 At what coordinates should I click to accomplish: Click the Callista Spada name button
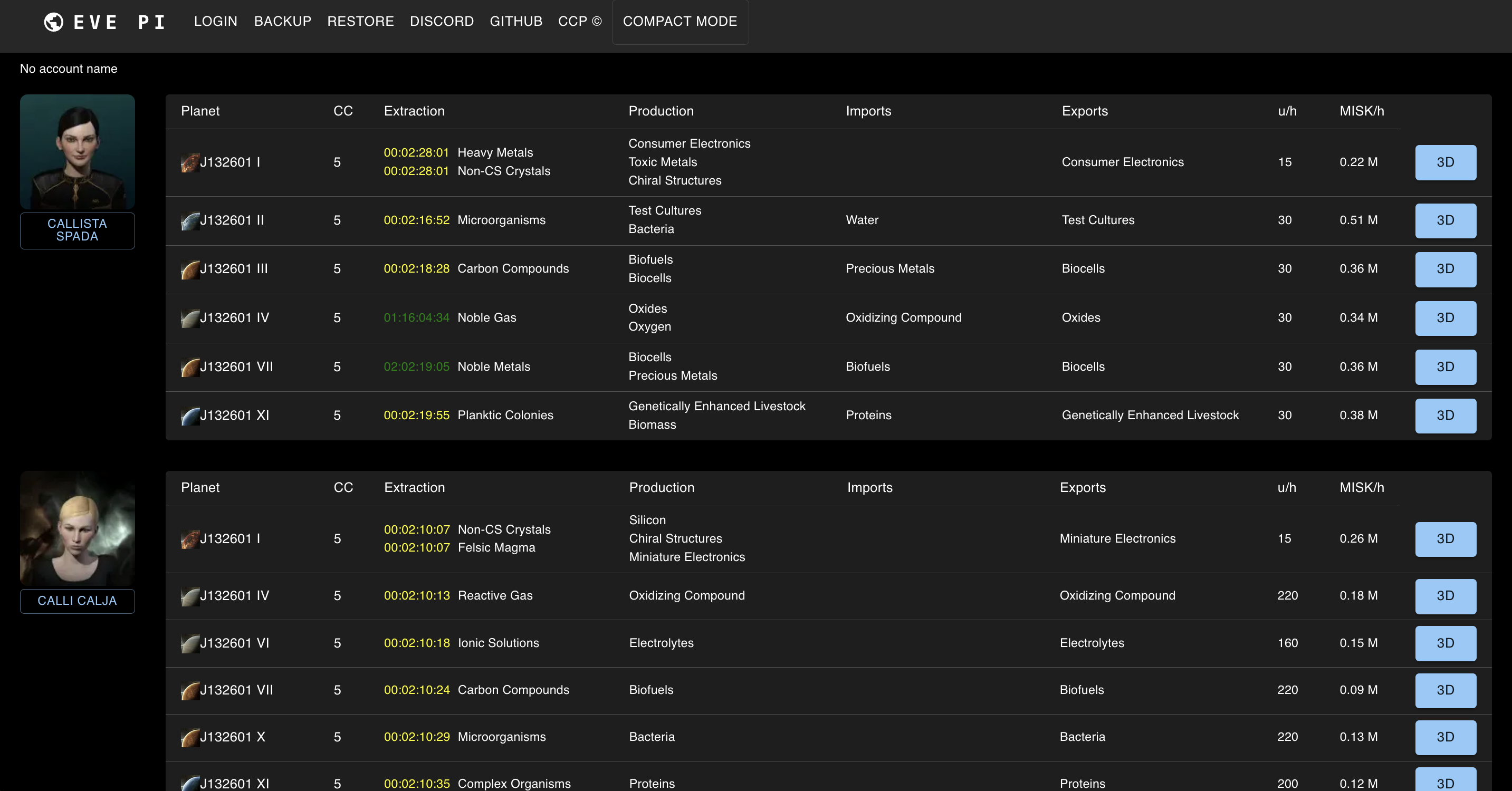click(x=77, y=230)
